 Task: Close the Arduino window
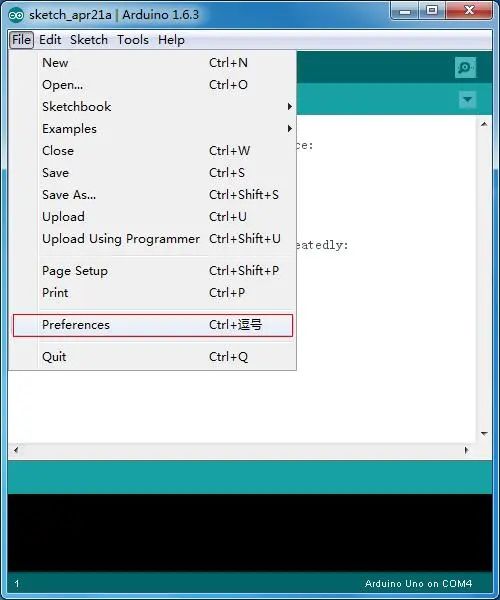[469, 11]
